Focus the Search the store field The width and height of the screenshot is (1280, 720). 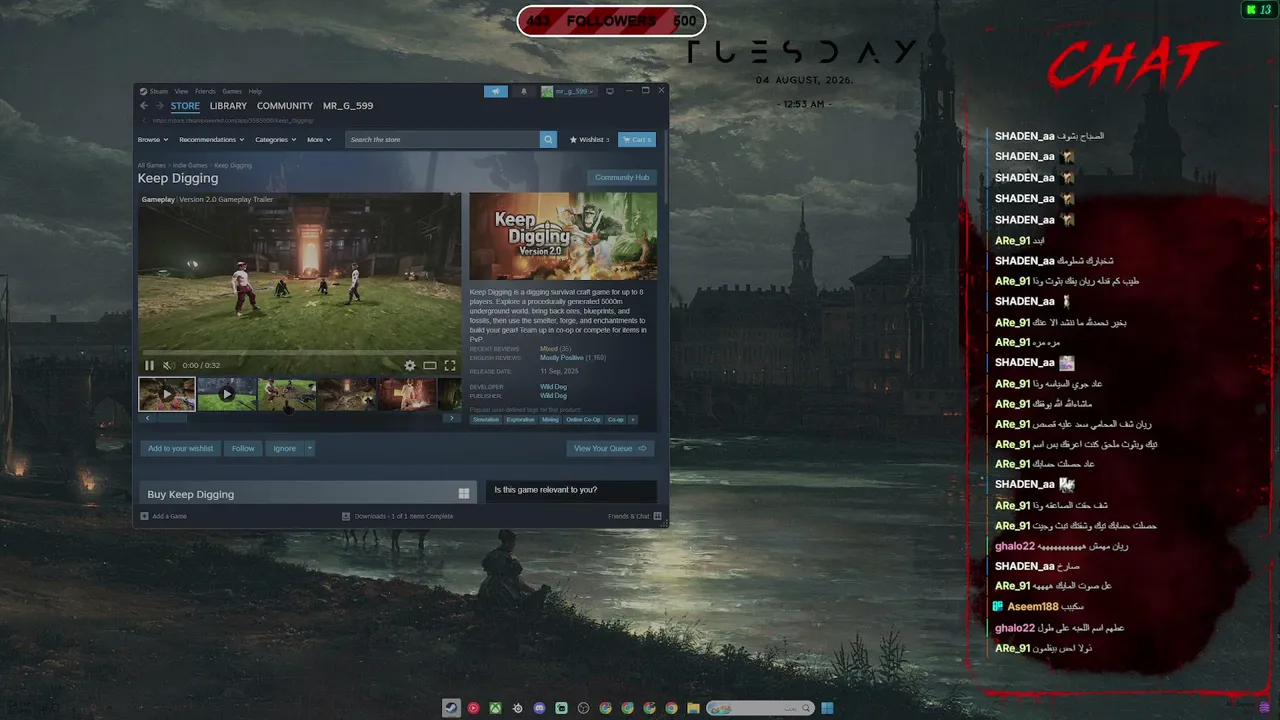point(443,140)
